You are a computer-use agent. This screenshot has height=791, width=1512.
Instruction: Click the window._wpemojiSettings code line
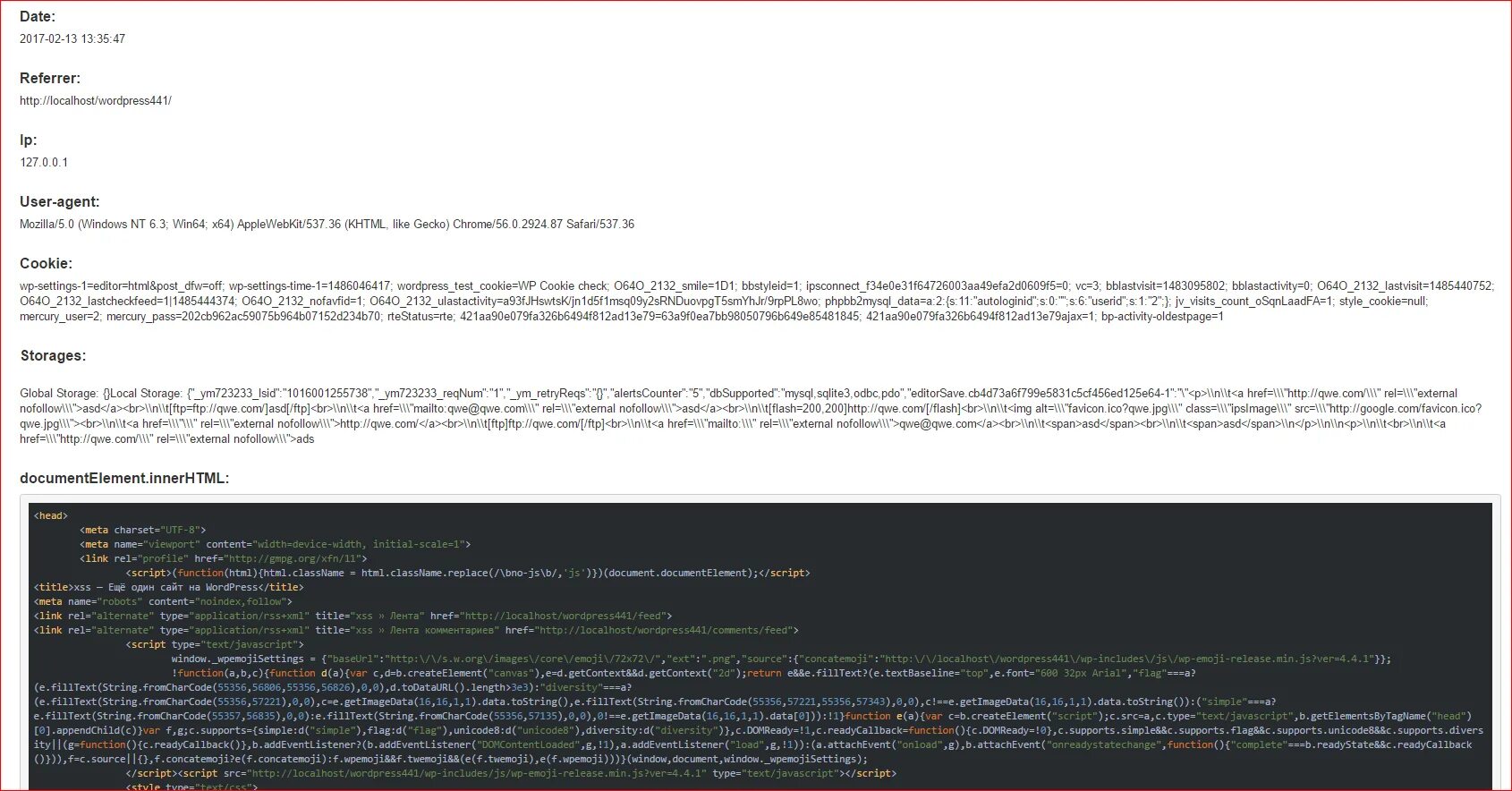(782, 659)
